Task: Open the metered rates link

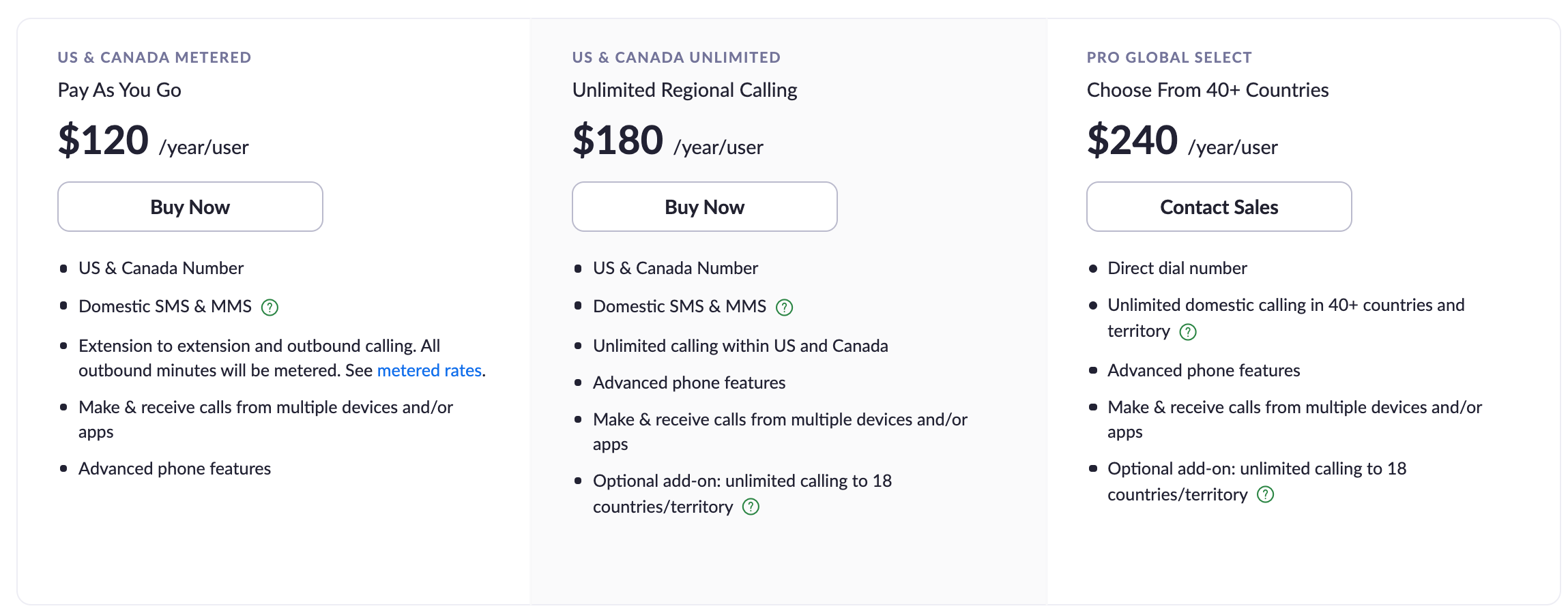Action: point(429,370)
